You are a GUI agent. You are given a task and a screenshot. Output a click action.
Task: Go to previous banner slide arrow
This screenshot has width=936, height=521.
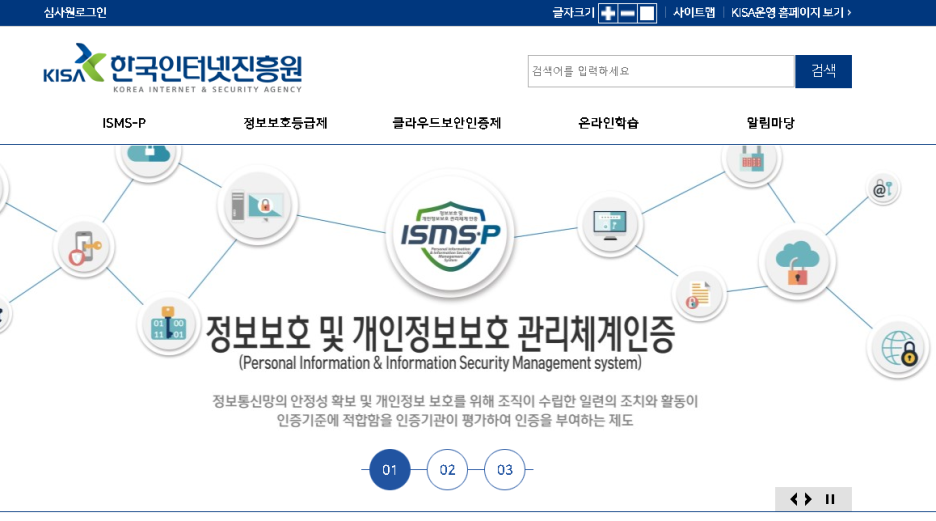point(793,499)
